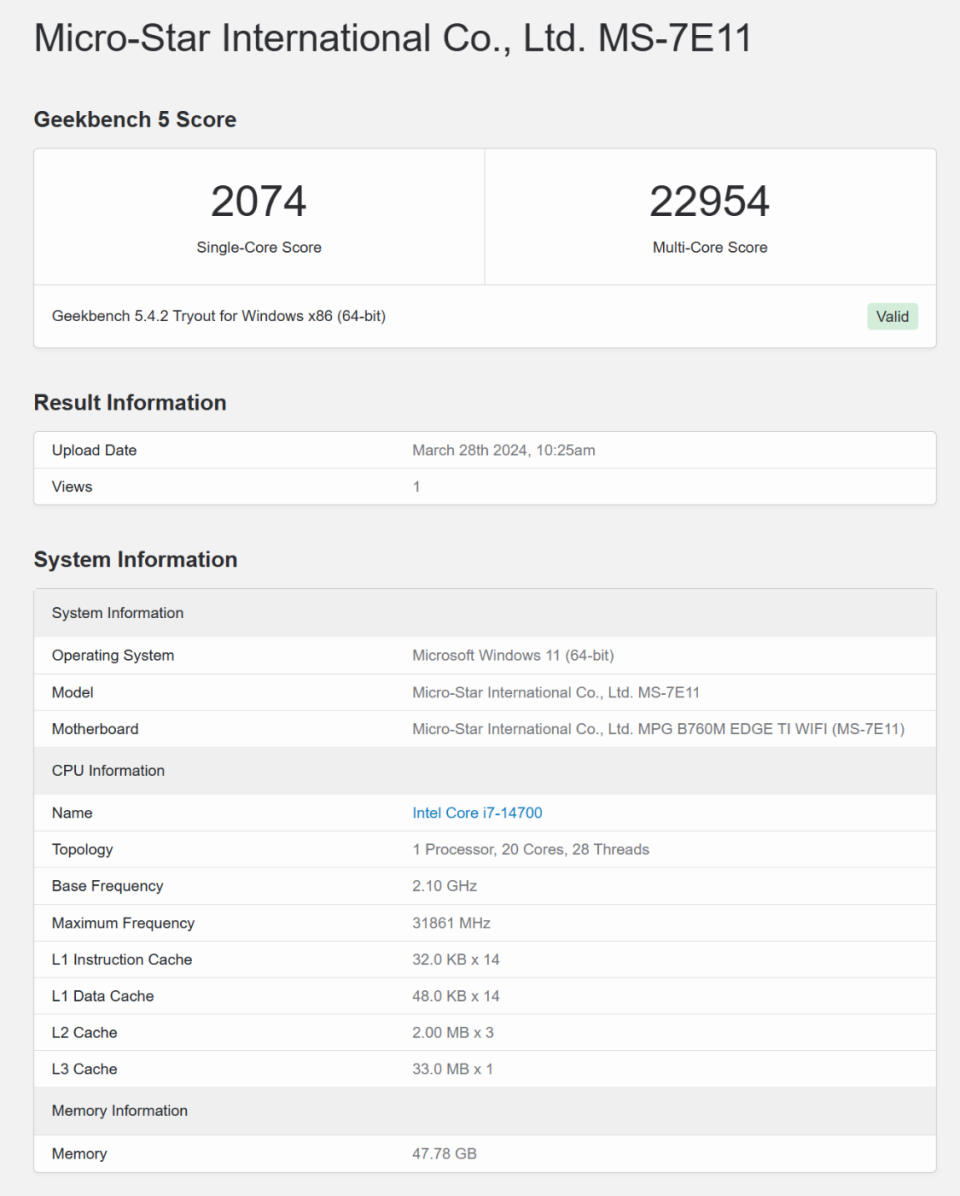Click the Microsoft Windows 11 (64-bit) value
The height and width of the screenshot is (1196, 960).
tap(513, 656)
